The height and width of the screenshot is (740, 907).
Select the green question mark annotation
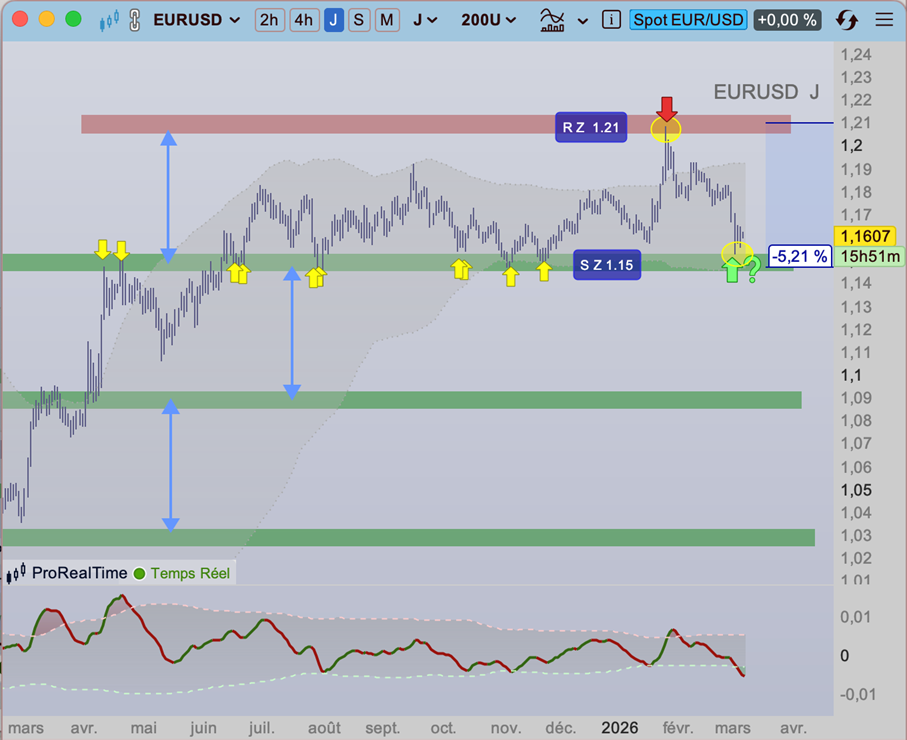click(x=753, y=270)
